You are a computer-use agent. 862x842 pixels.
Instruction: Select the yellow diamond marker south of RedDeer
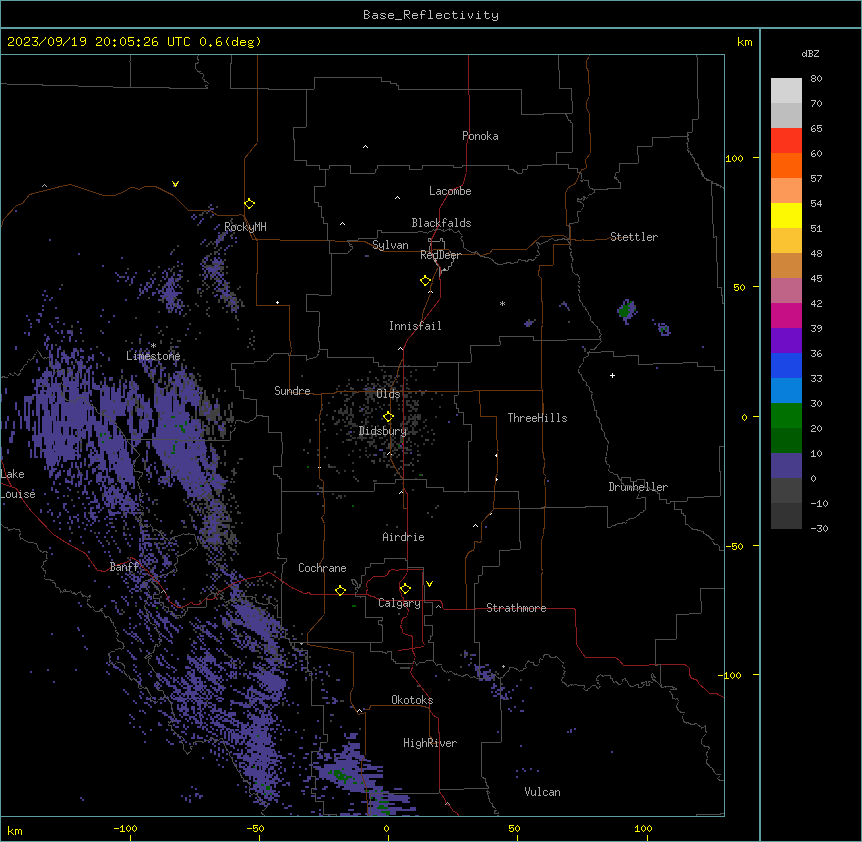pos(426,281)
